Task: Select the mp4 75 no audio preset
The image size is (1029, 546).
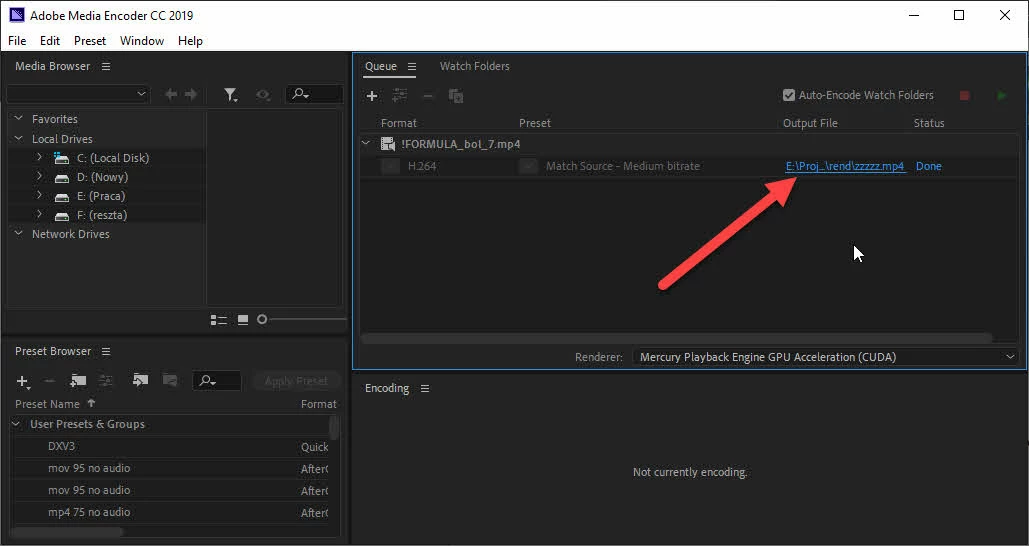Action: [x=89, y=513]
